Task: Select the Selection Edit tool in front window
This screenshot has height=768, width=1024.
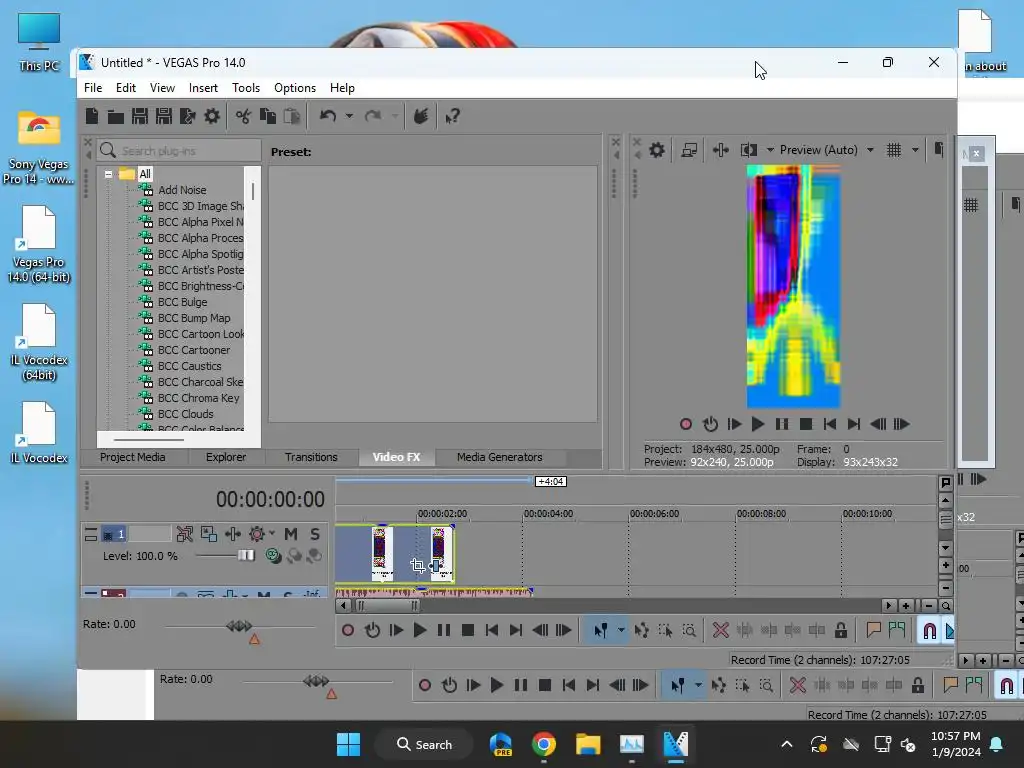Action: click(665, 630)
